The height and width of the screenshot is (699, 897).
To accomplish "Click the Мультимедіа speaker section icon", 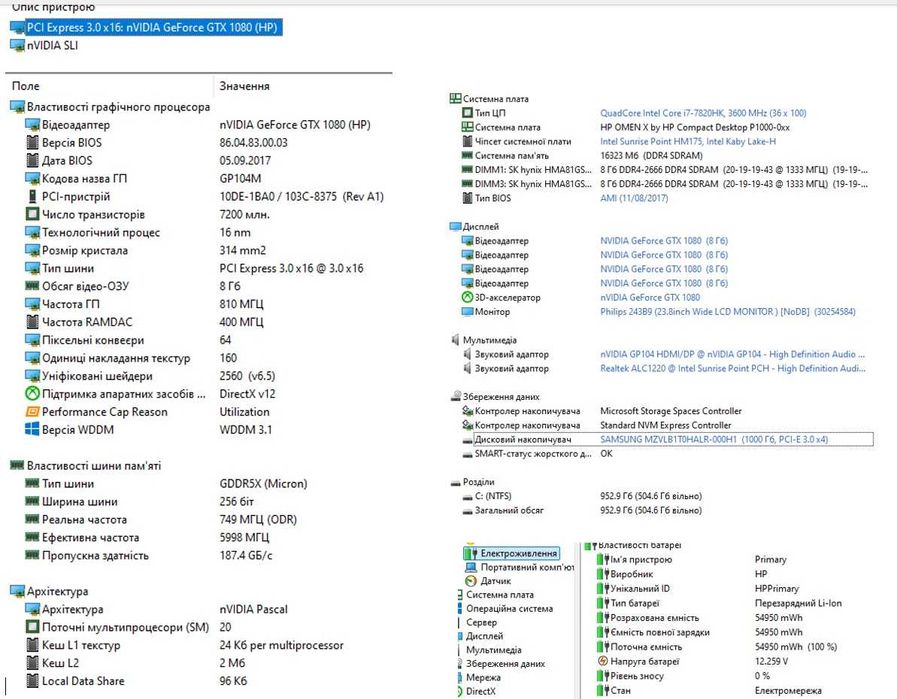I will pyautogui.click(x=455, y=340).
